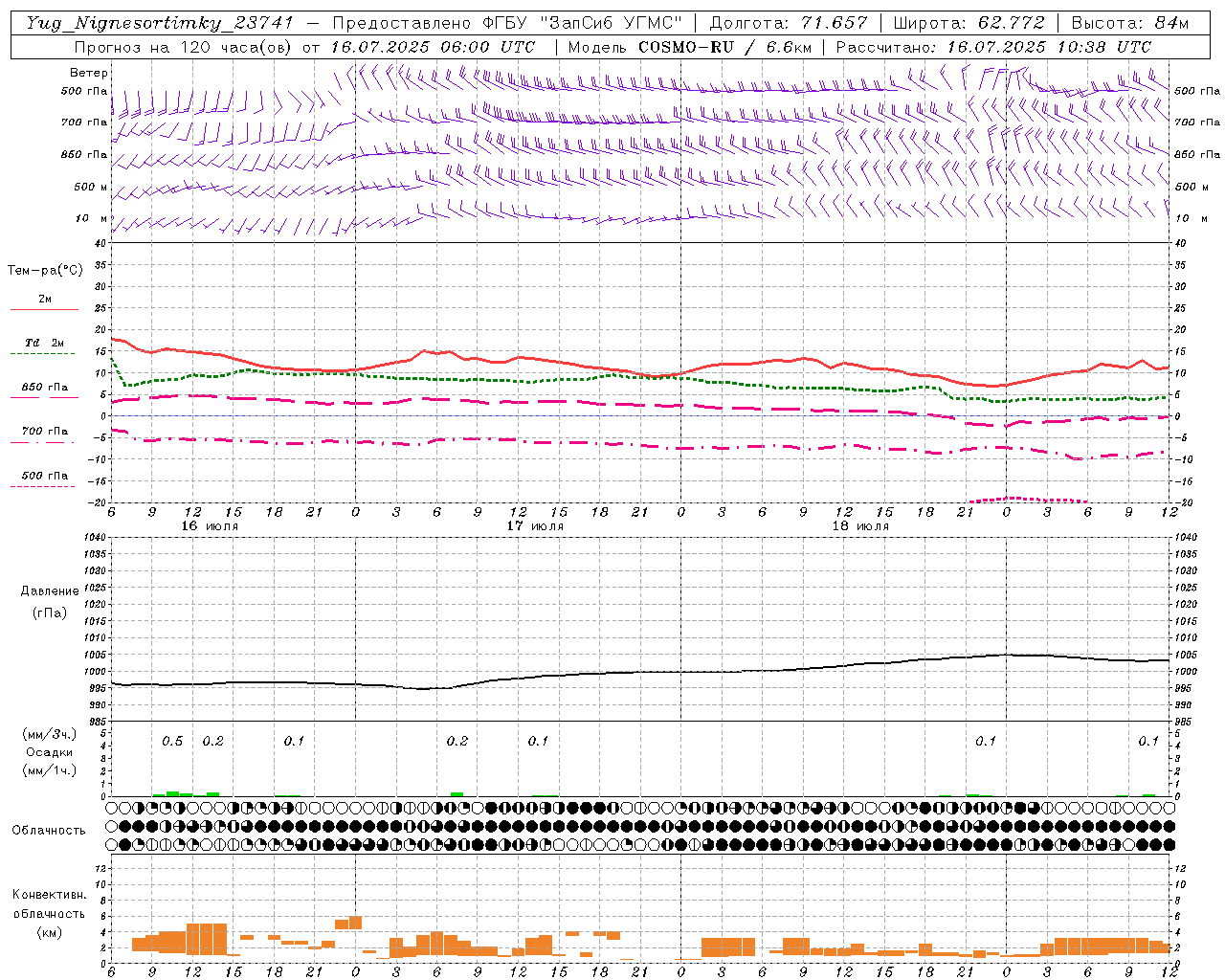Click the 0.5 precipitation amount value

(172, 741)
